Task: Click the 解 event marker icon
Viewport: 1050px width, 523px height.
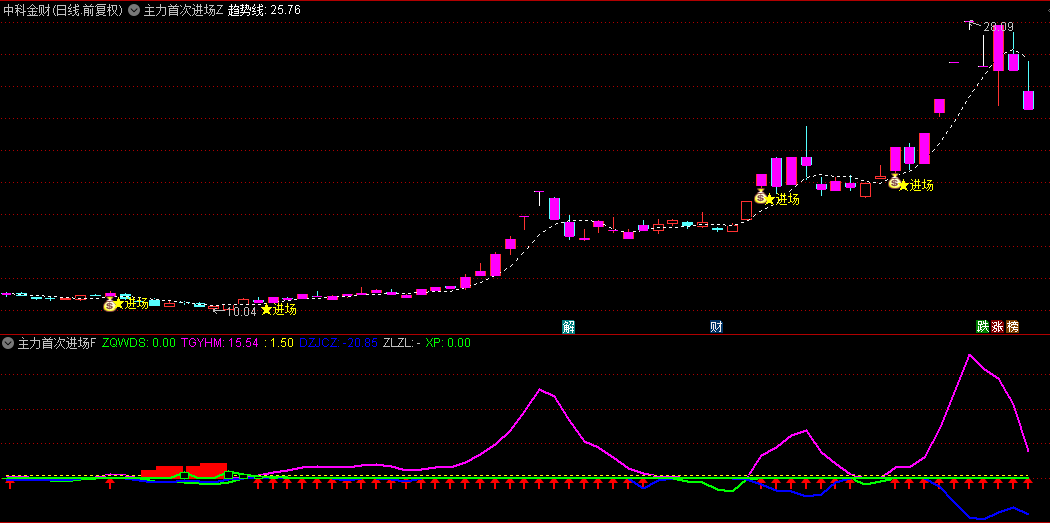Action: [568, 327]
